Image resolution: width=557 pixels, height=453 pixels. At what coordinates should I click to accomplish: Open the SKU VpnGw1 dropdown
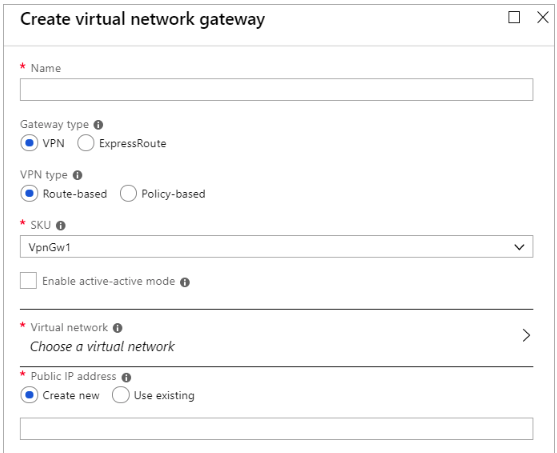[x=276, y=247]
